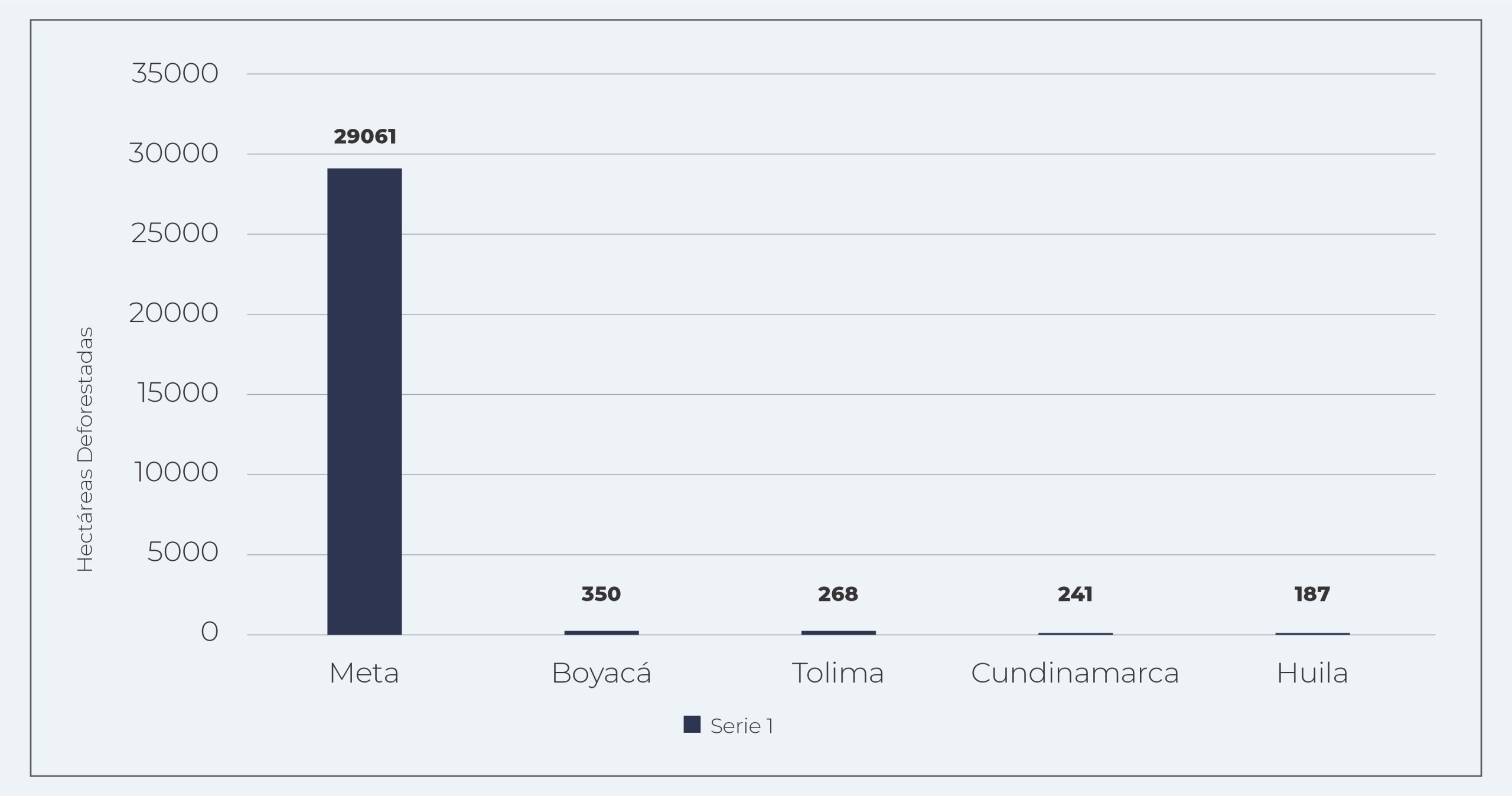Screen dimensions: 1512x796
Task: Click the 5000 y-axis label
Action: point(183,553)
